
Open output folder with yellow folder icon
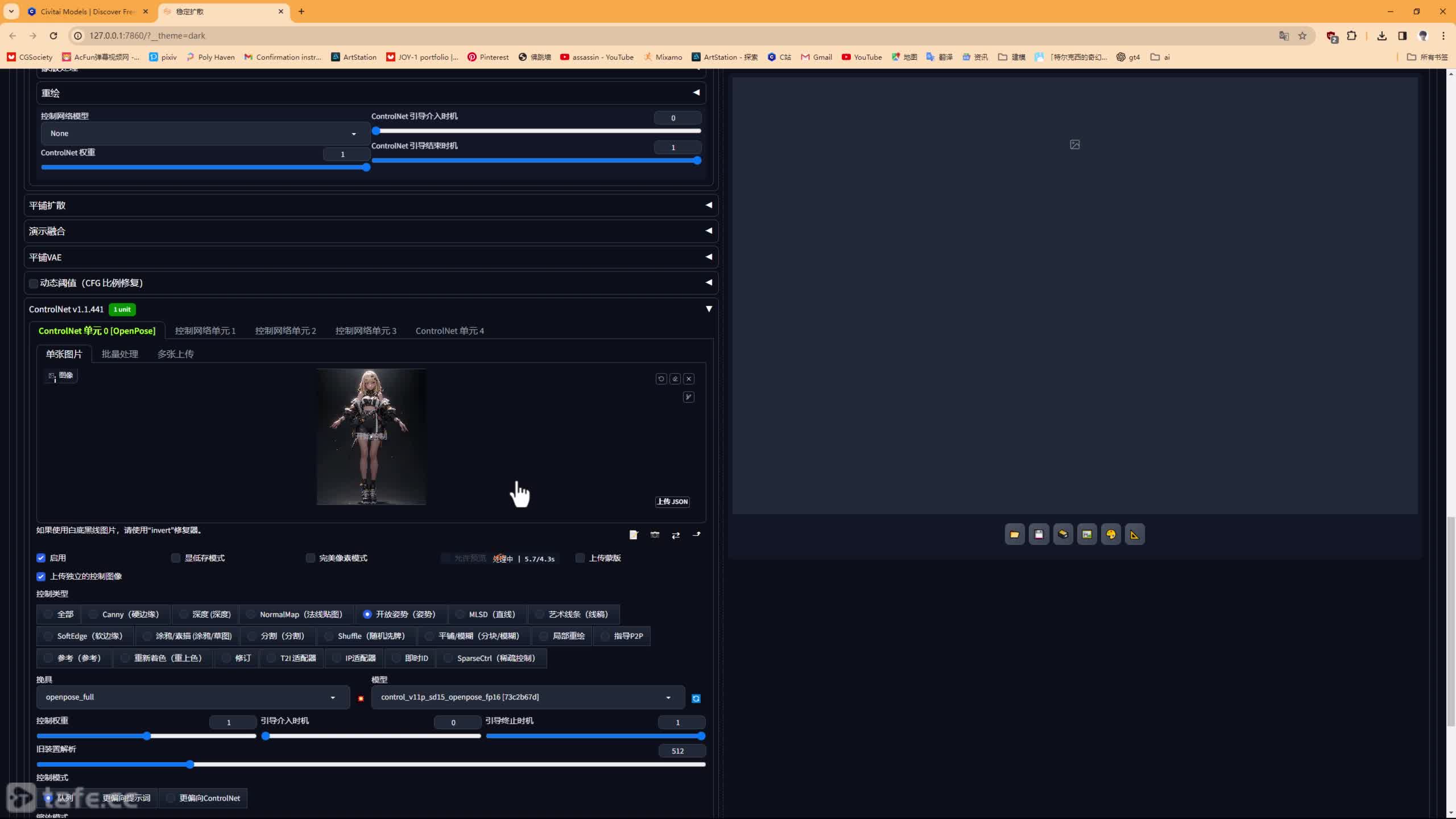1015,535
